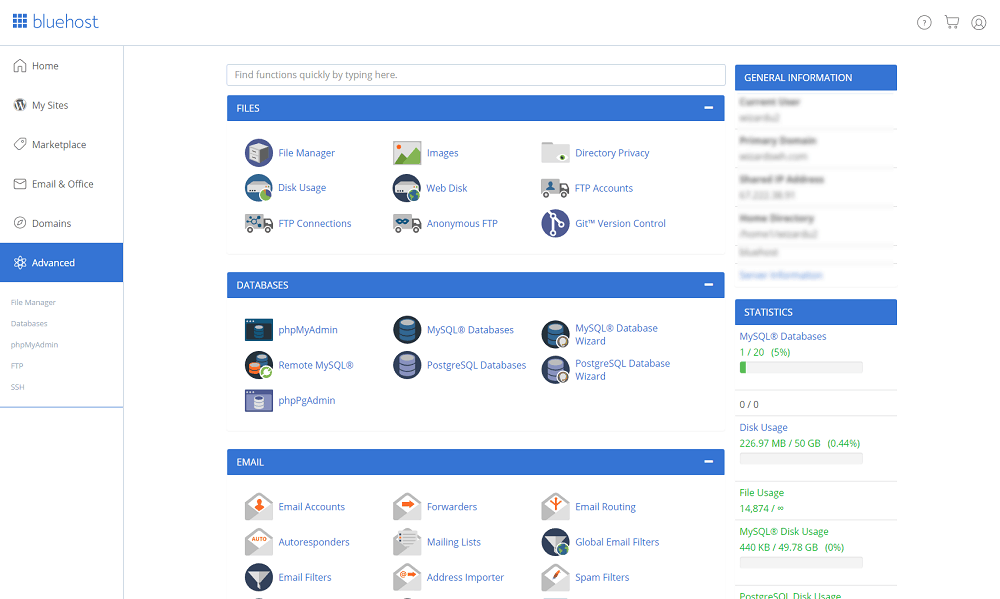Open the Email Filters funnel icon
The height and width of the screenshot is (599, 1000).
[x=258, y=577]
